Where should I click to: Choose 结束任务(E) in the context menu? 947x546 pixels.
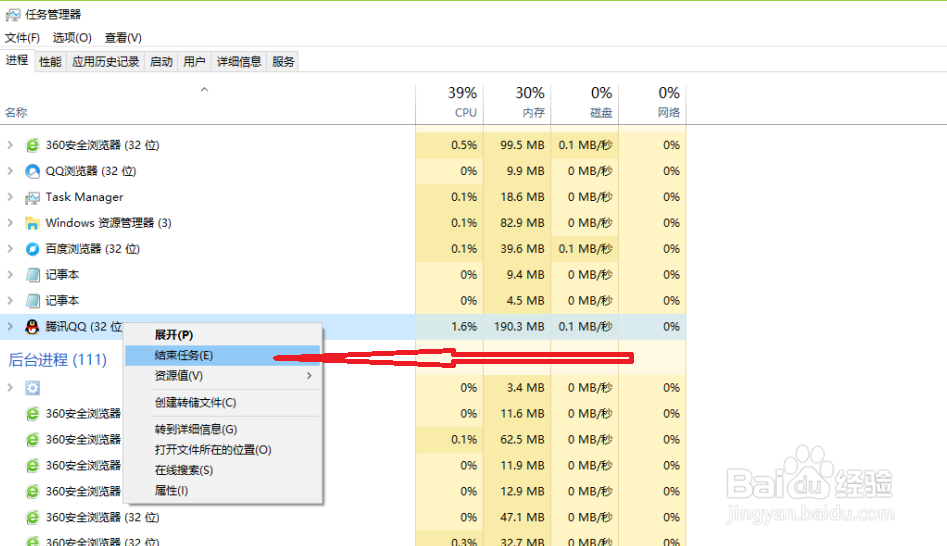222,355
